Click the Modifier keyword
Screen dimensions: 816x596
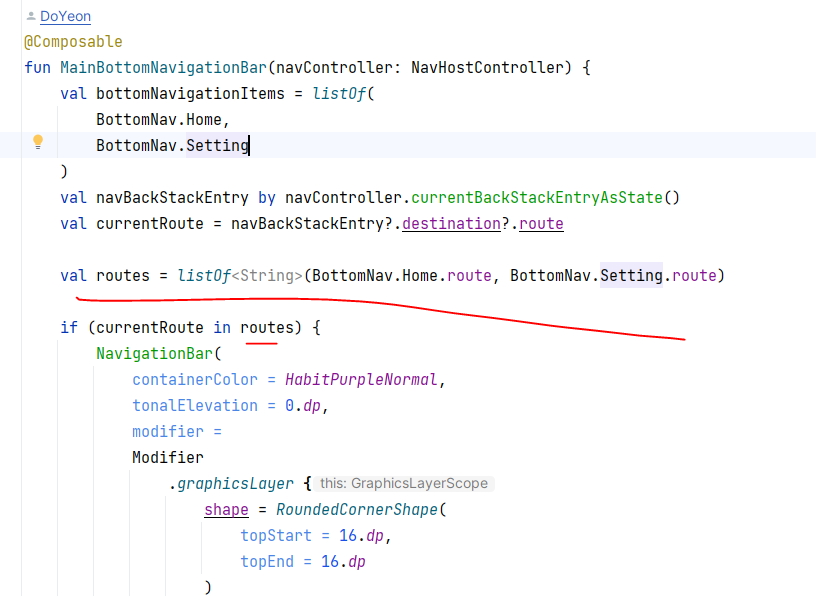[x=168, y=458]
